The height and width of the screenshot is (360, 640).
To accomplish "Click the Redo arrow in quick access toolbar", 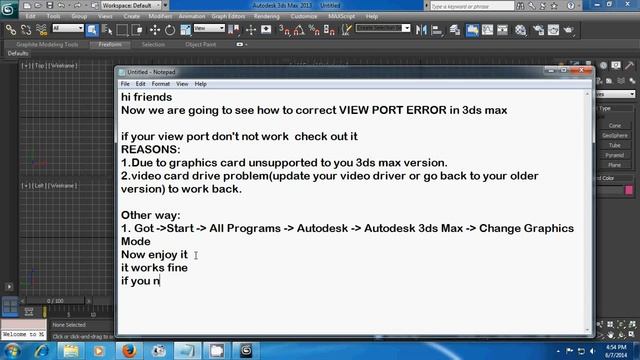I will [77, 5].
